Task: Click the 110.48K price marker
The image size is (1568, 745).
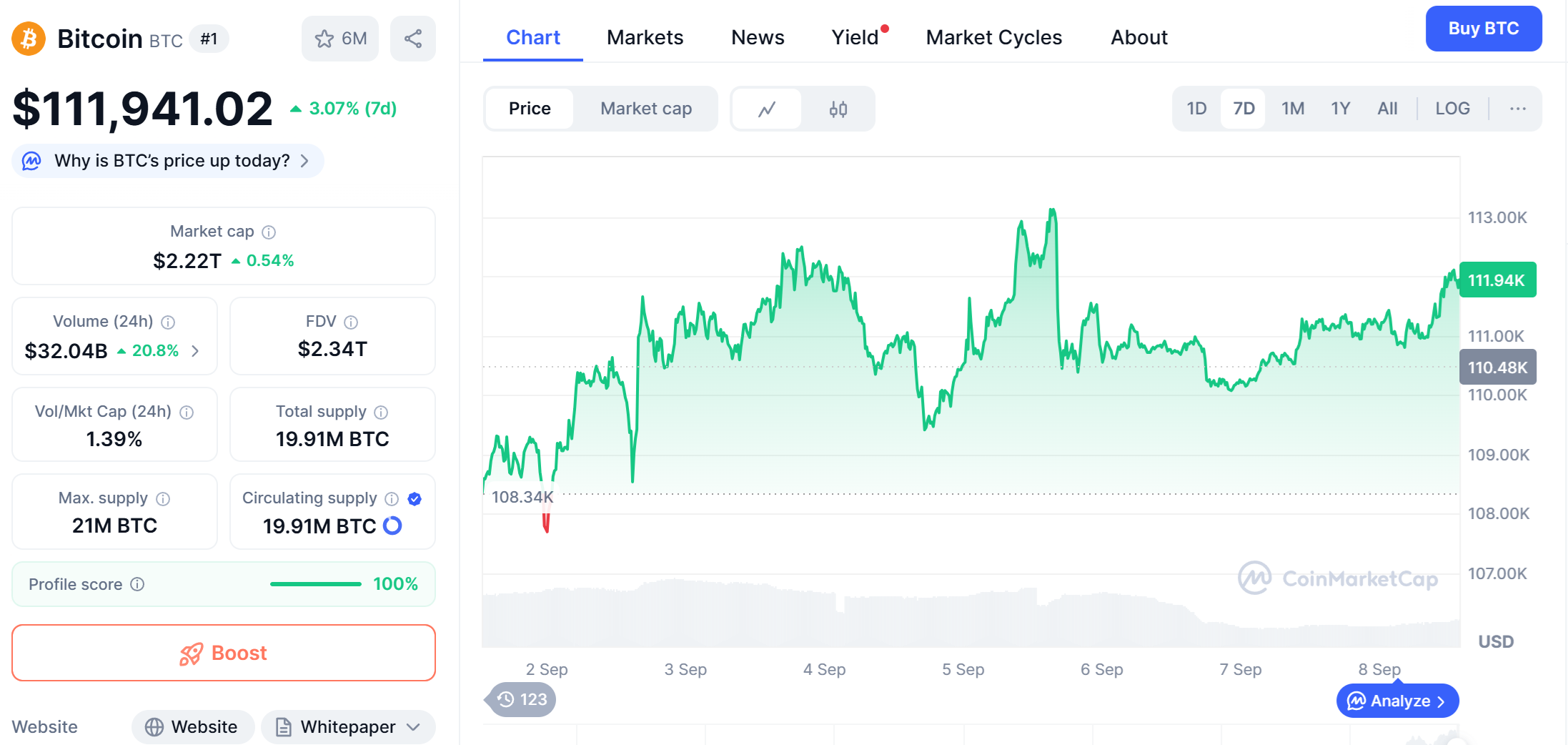Action: pos(1497,367)
